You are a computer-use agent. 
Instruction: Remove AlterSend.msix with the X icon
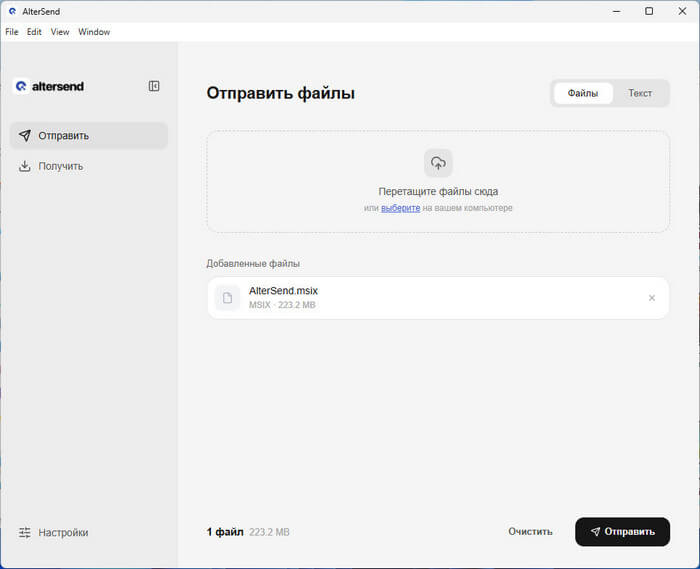click(x=651, y=298)
